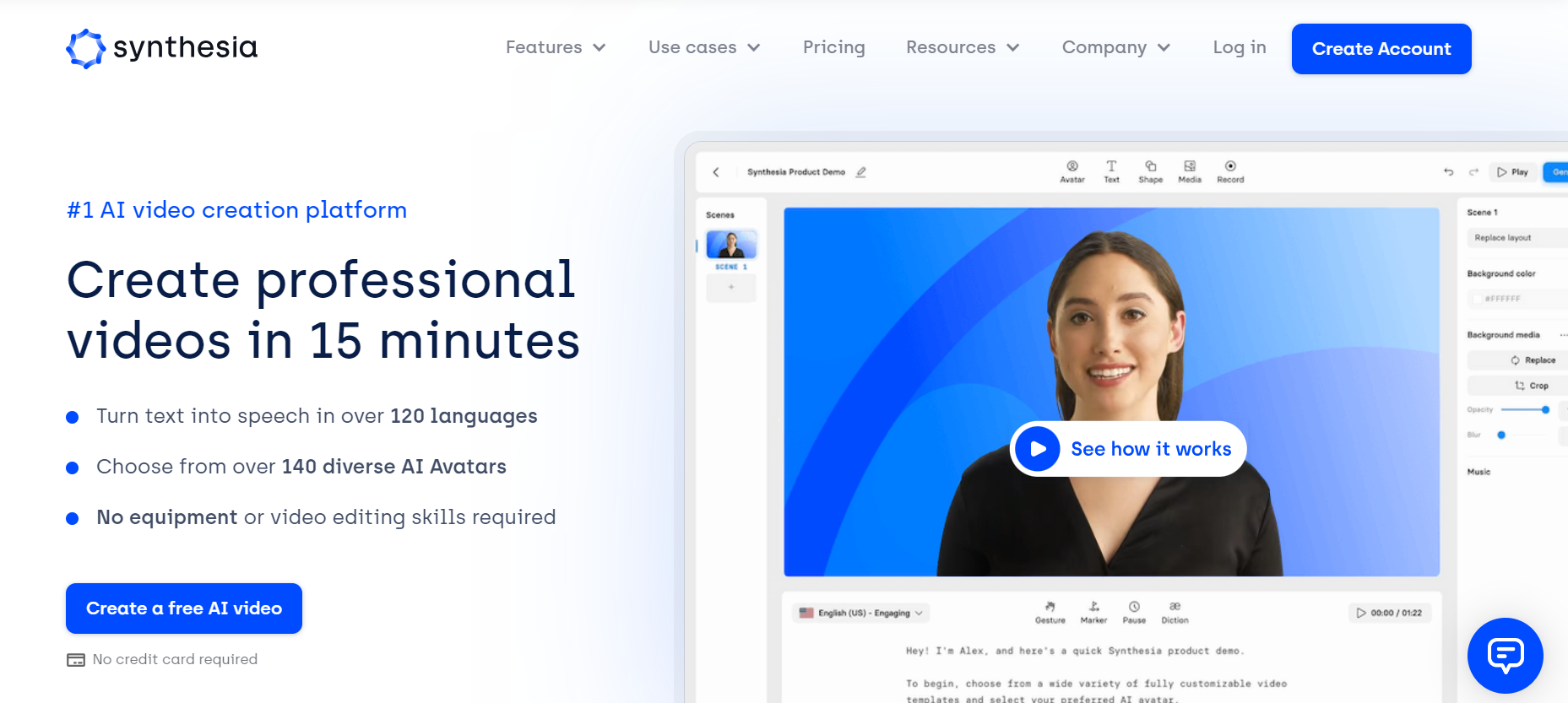The width and height of the screenshot is (1568, 703).
Task: Click the "Create professional videos in 15 minutes" headline
Action: pyautogui.click(x=323, y=310)
